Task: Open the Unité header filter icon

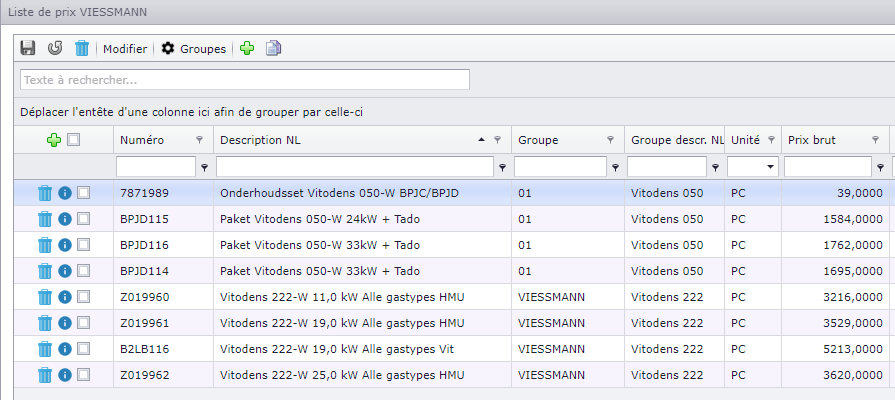Action: 771,140
